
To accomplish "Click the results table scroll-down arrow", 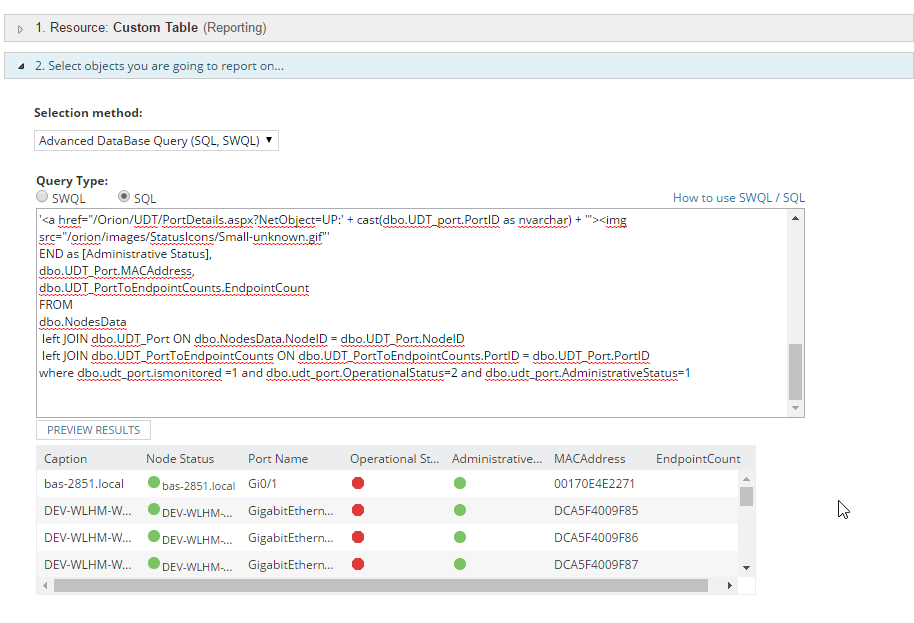I will 746,568.
